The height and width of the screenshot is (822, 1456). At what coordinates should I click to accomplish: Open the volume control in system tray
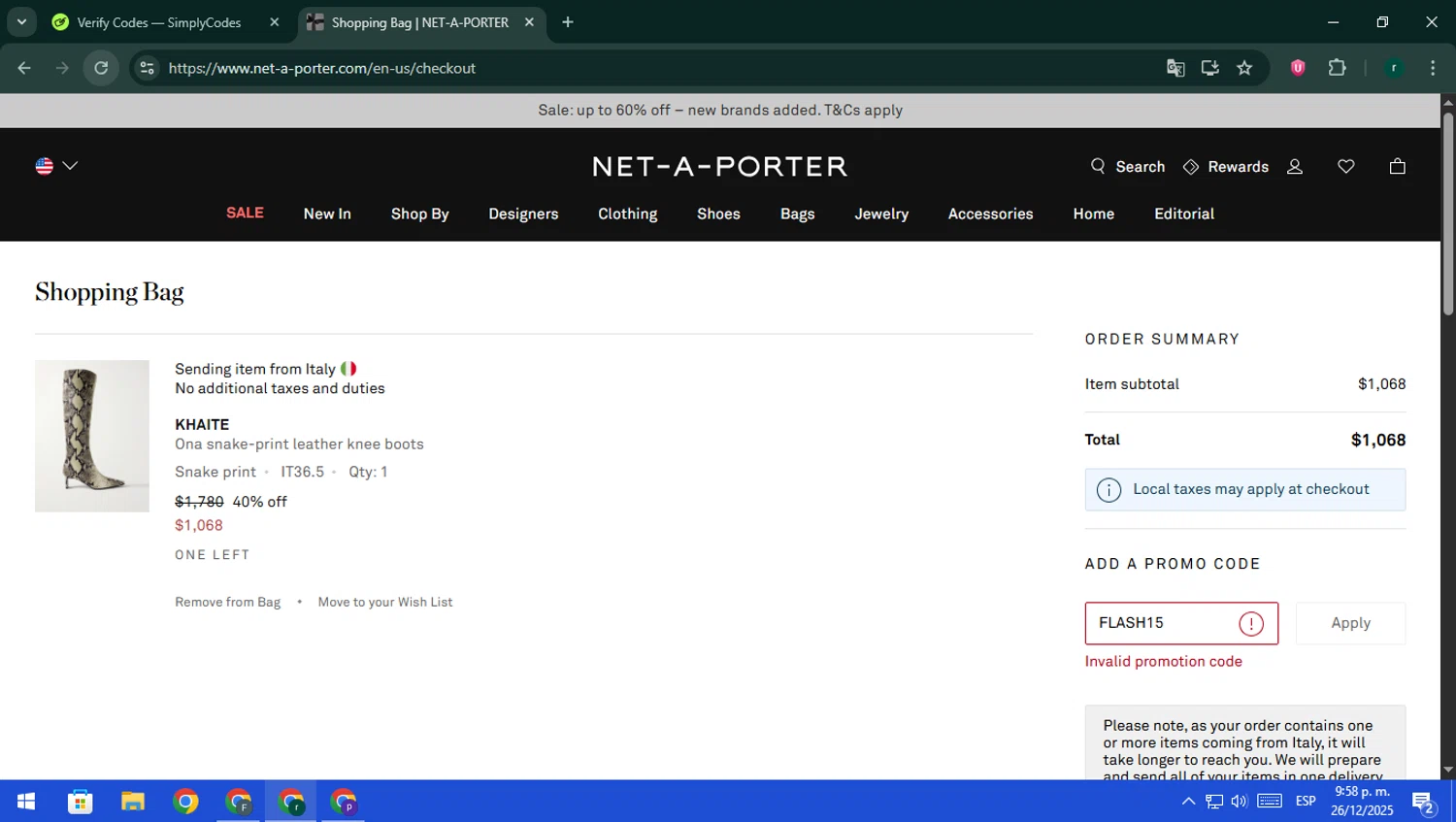point(1240,802)
